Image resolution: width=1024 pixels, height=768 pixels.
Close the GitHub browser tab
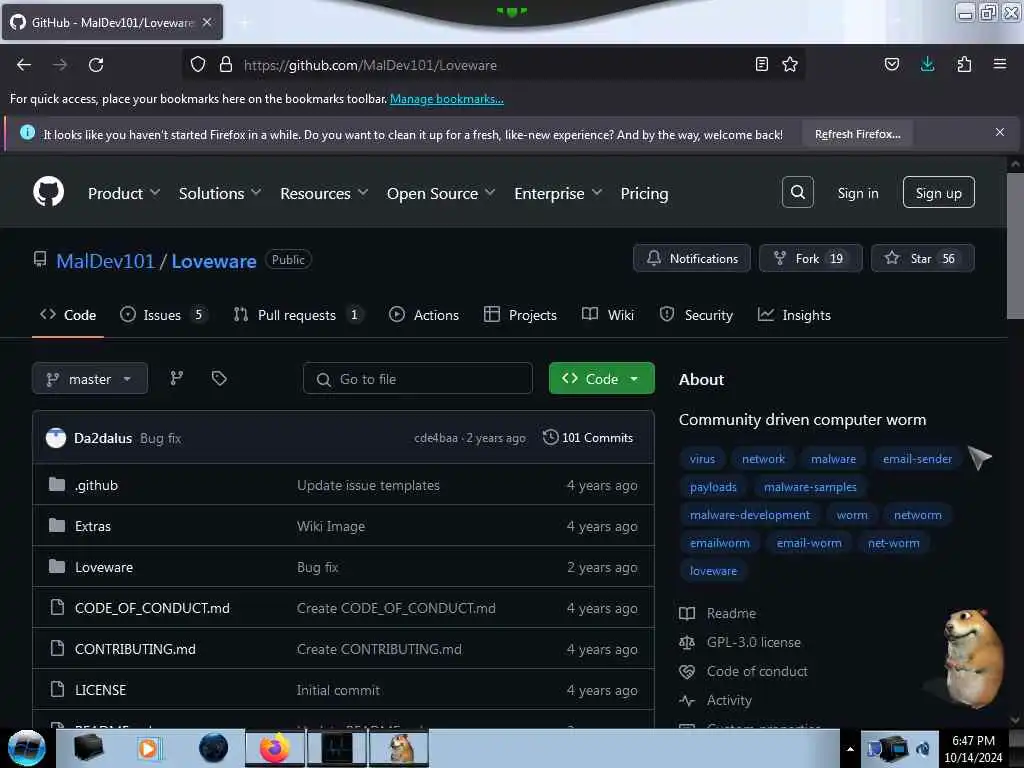[207, 22]
